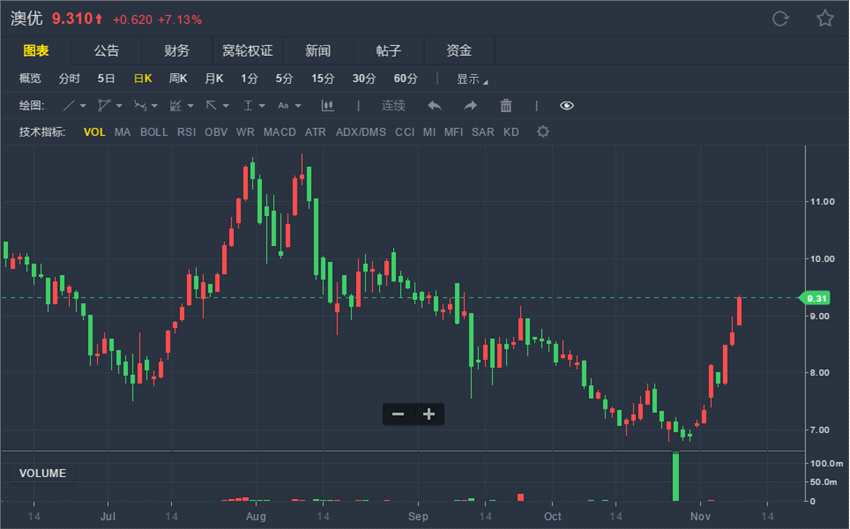
Task: Enable the ADX/DMS indicator
Action: point(361,132)
